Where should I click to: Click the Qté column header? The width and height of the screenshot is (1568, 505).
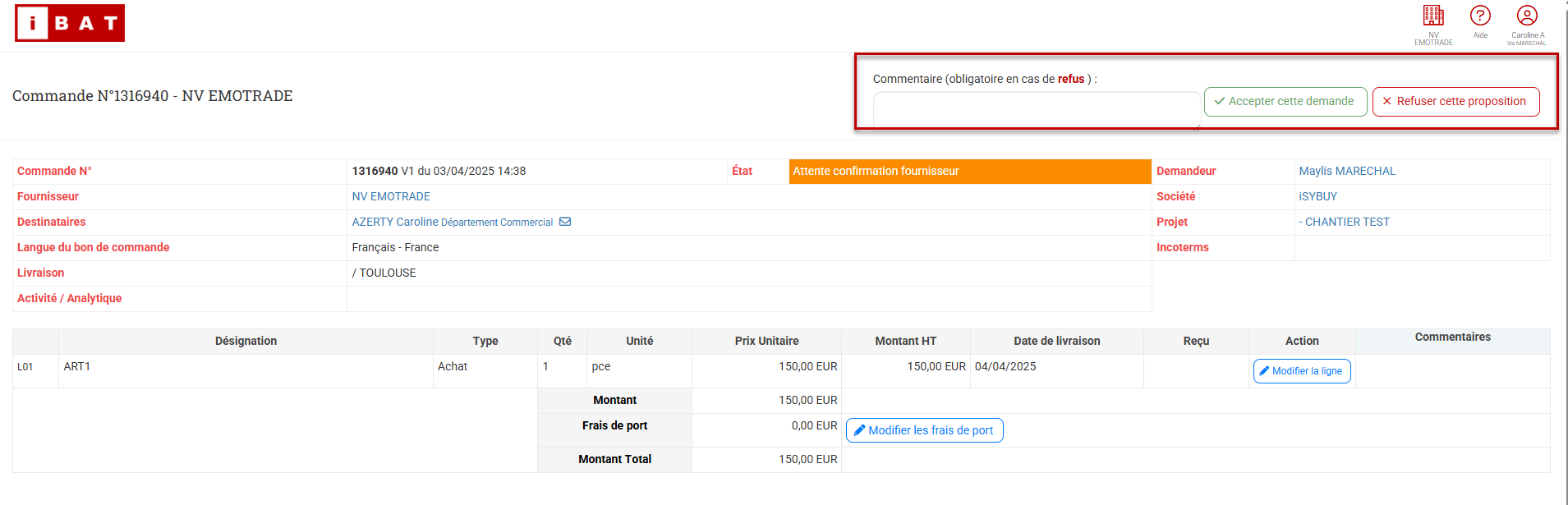click(563, 341)
